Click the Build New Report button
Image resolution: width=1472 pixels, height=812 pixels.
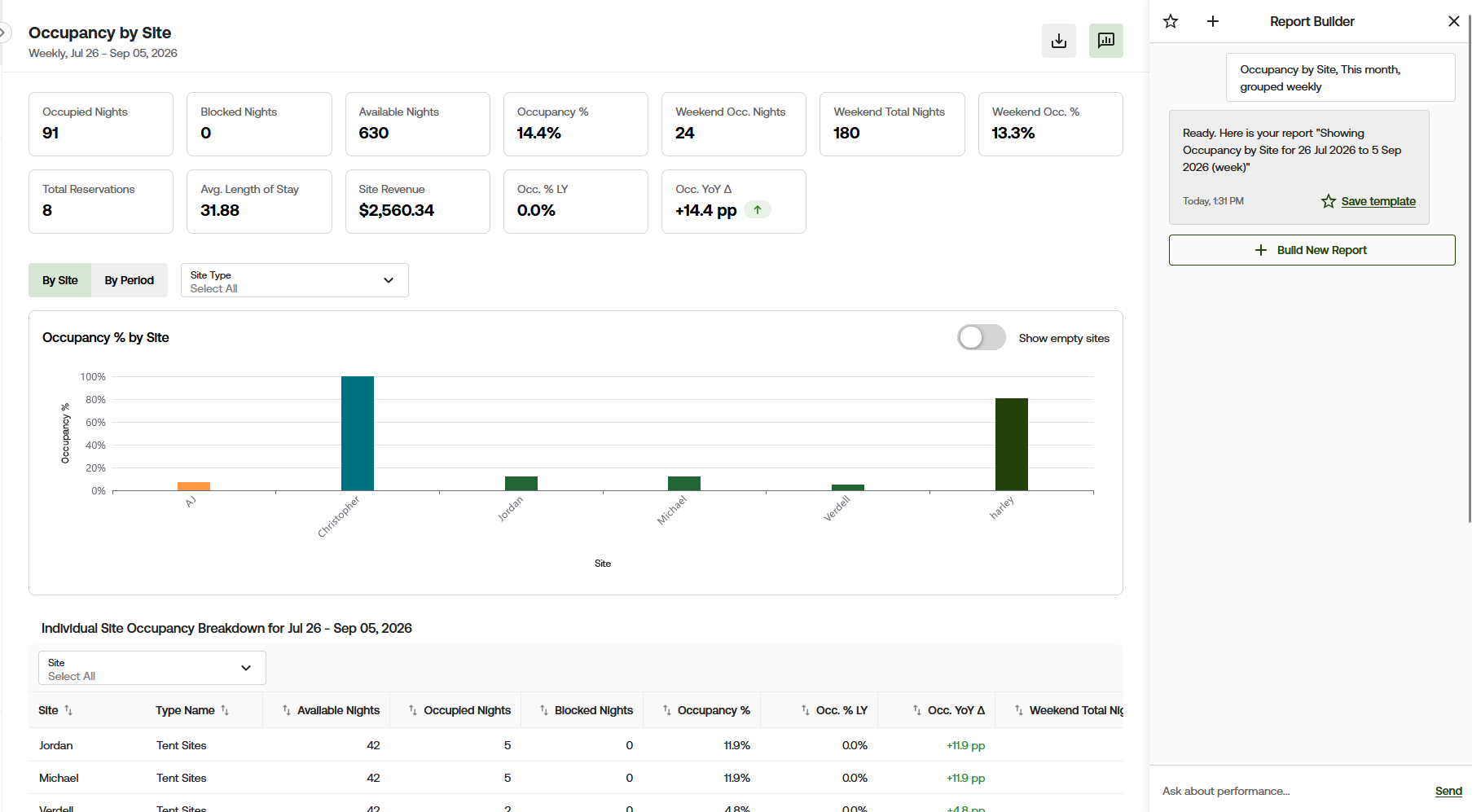click(1312, 250)
